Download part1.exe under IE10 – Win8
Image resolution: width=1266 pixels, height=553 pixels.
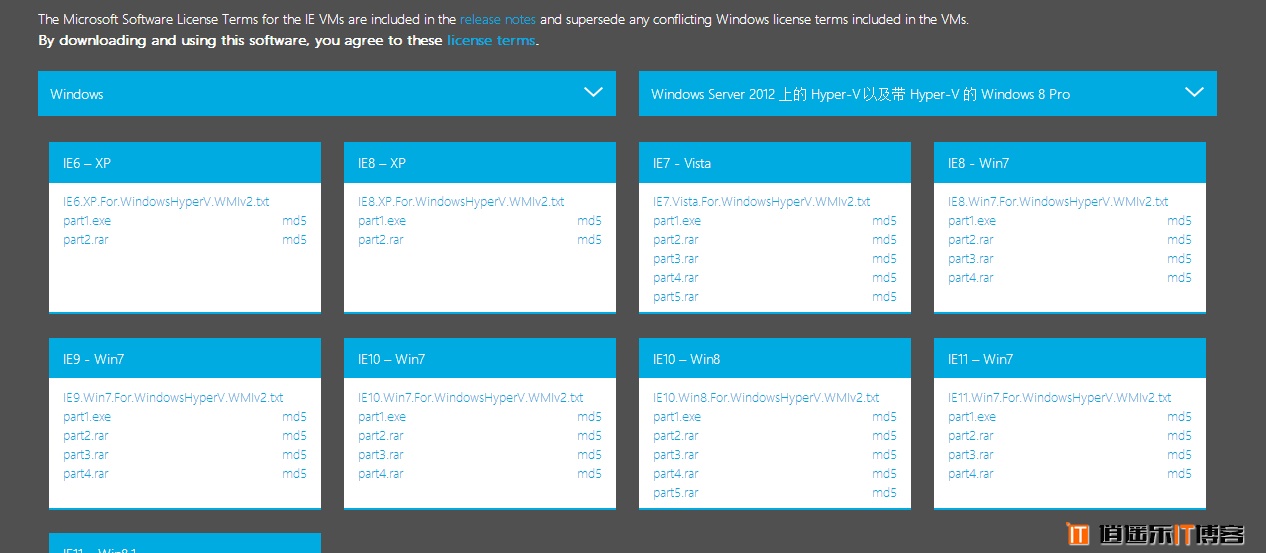(677, 417)
